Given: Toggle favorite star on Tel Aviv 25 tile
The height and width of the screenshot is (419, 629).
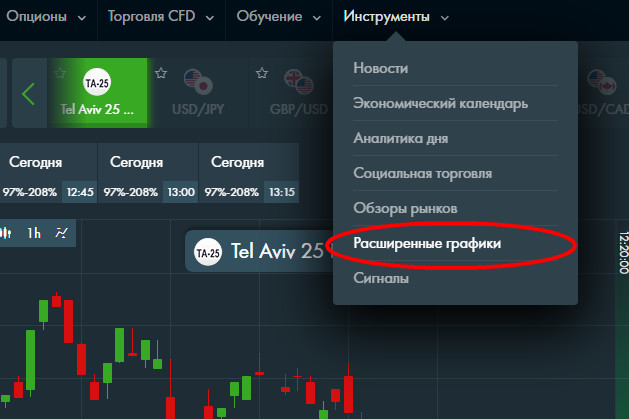Looking at the screenshot, I should coord(60,73).
